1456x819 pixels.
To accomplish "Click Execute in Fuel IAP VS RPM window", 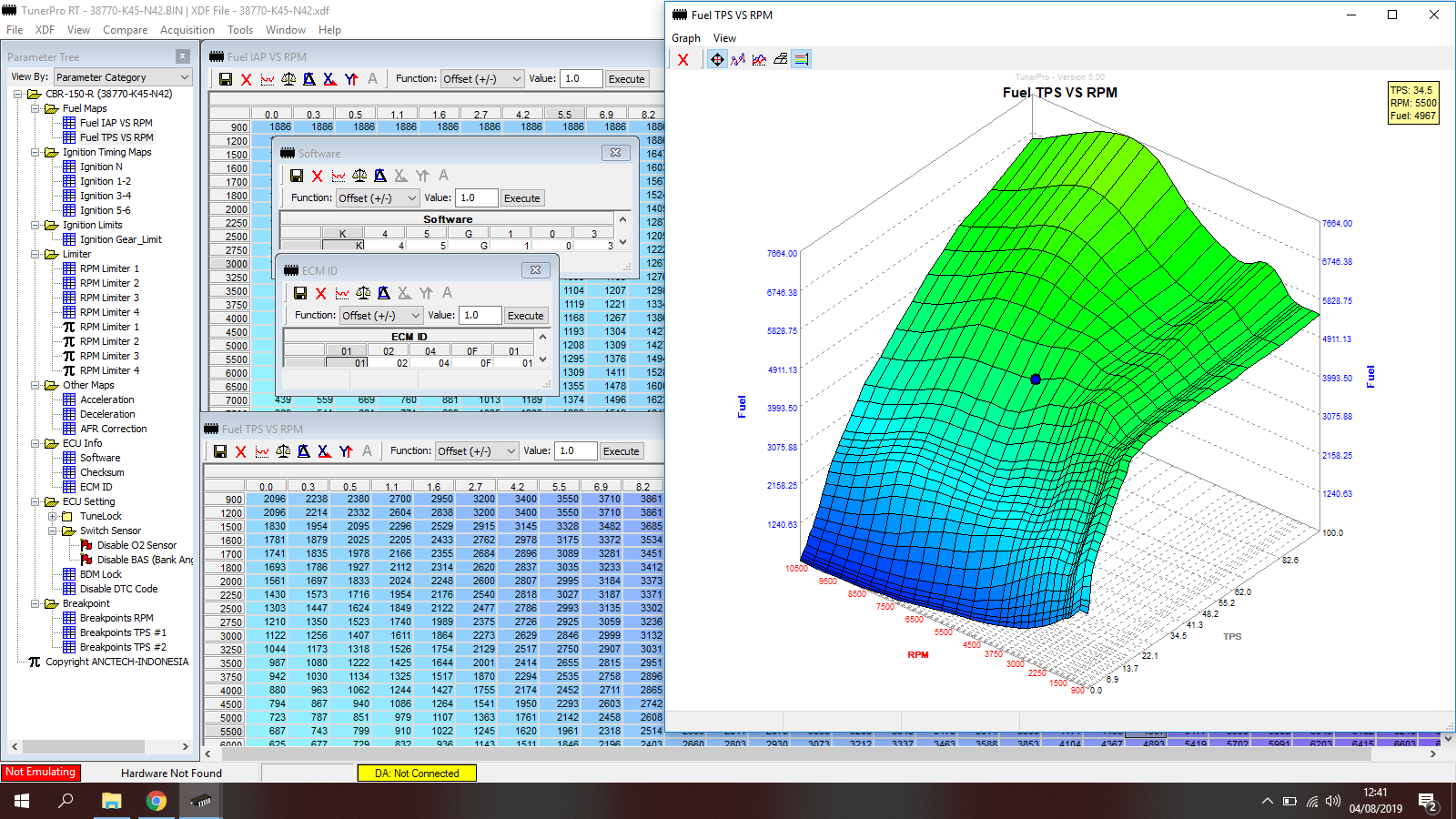I will coord(626,79).
